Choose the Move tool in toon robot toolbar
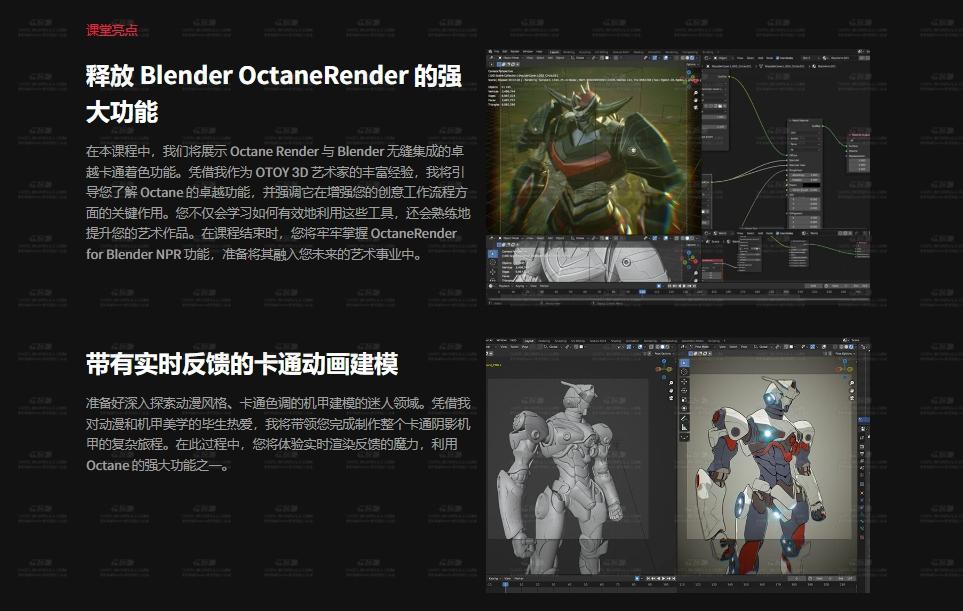This screenshot has width=963, height=611. [x=684, y=382]
